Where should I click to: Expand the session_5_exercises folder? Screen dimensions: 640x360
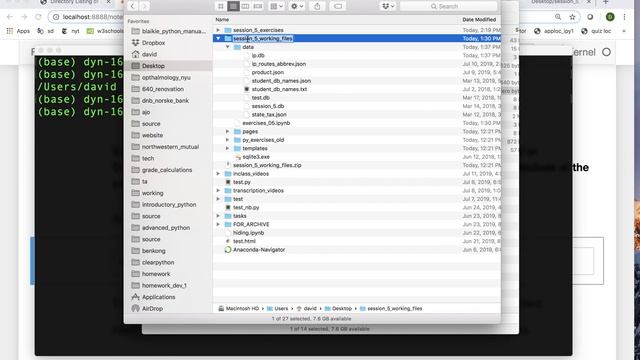click(218, 30)
